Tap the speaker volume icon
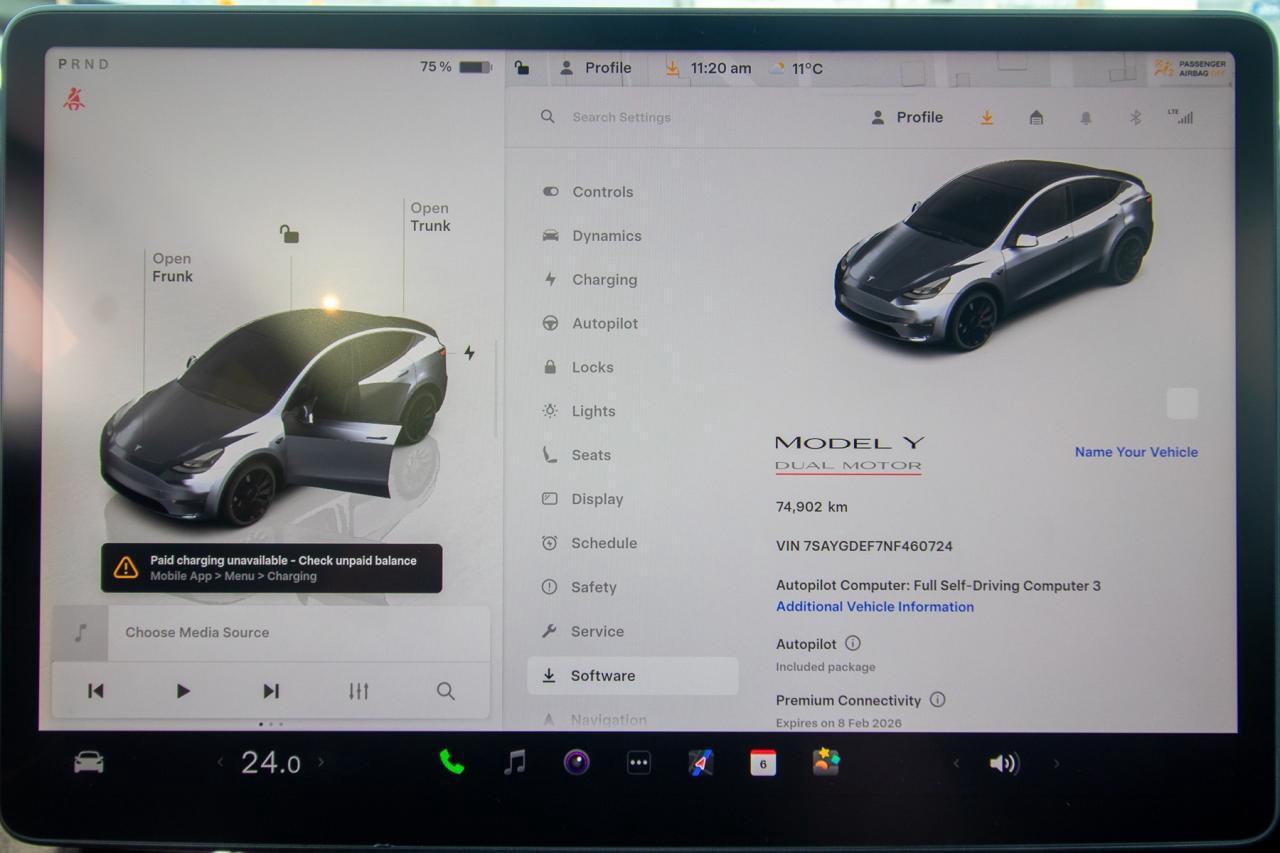The height and width of the screenshot is (853, 1280). click(x=1004, y=764)
